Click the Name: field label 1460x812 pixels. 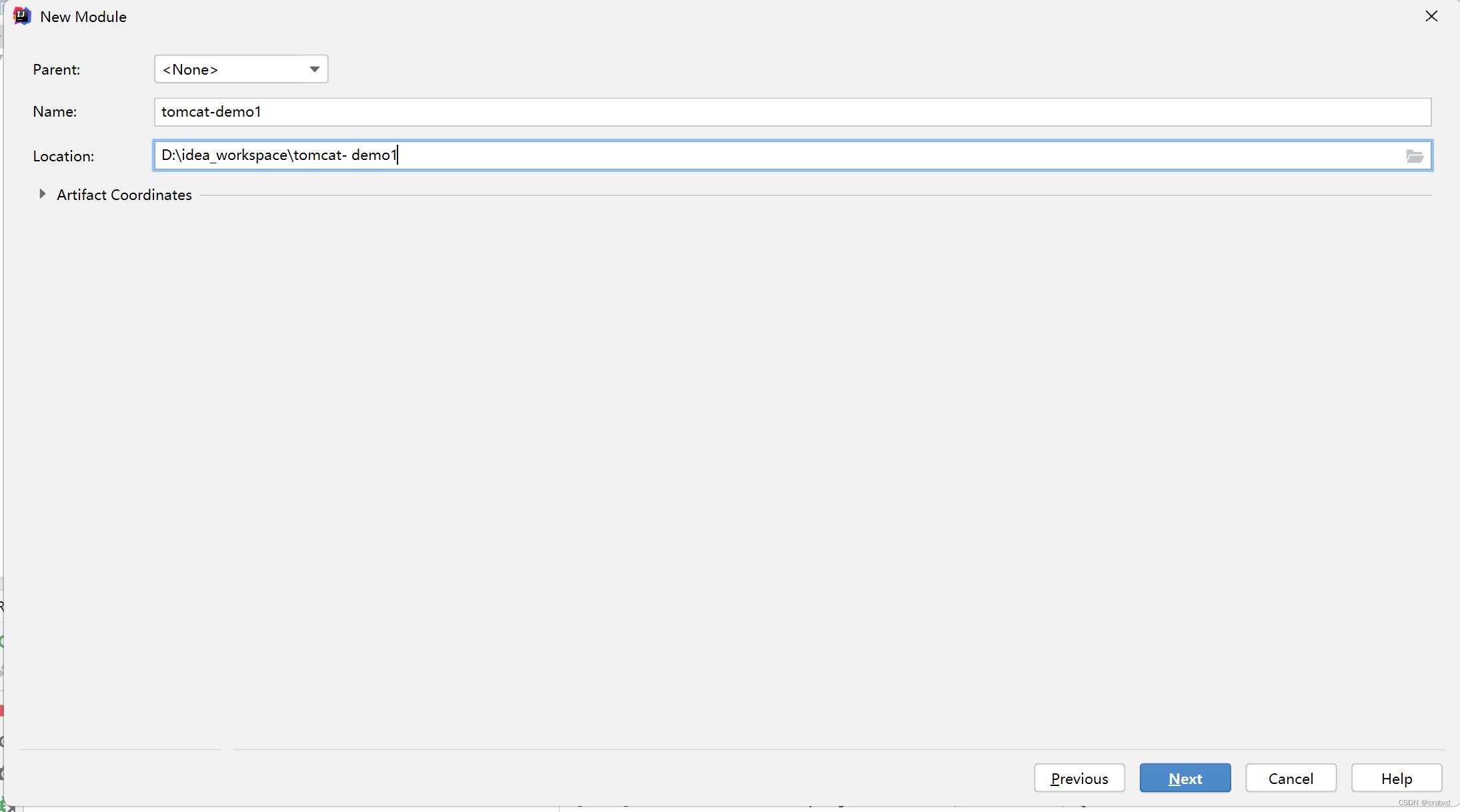[55, 111]
